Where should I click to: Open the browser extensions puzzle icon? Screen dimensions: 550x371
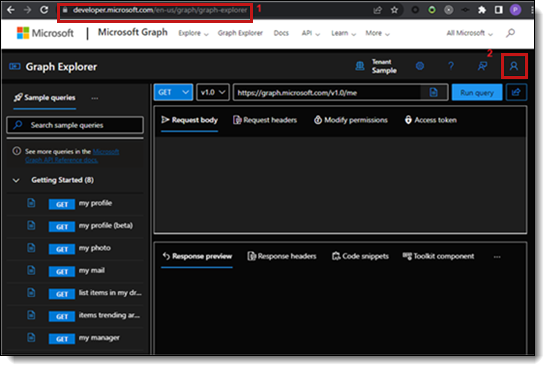[482, 10]
